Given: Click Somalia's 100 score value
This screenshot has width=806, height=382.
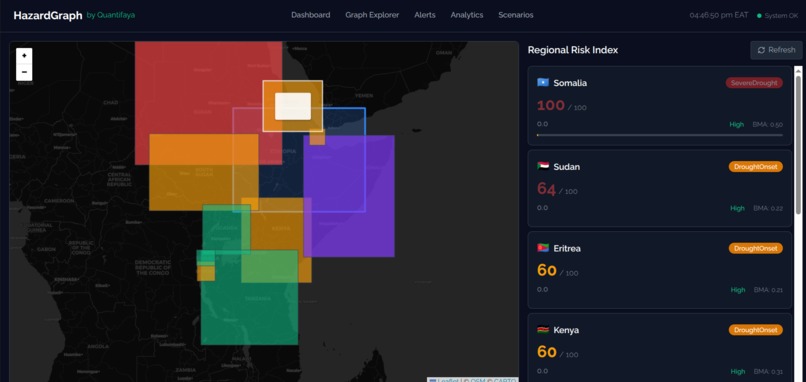Looking at the screenshot, I should (x=551, y=105).
